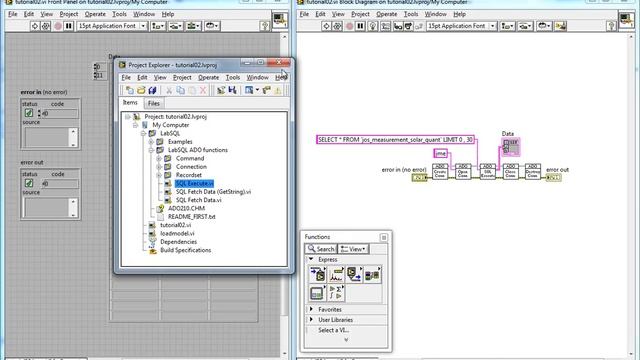Open Front Panel Reorder dropdown
640x360 pixels.
pos(212,26)
